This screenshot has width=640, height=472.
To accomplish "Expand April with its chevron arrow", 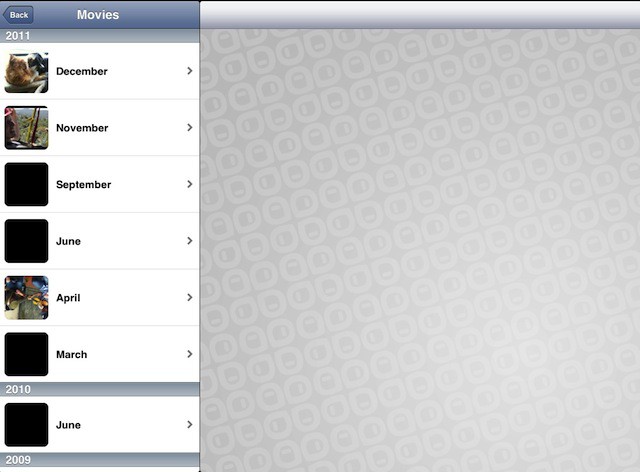I will coord(190,298).
